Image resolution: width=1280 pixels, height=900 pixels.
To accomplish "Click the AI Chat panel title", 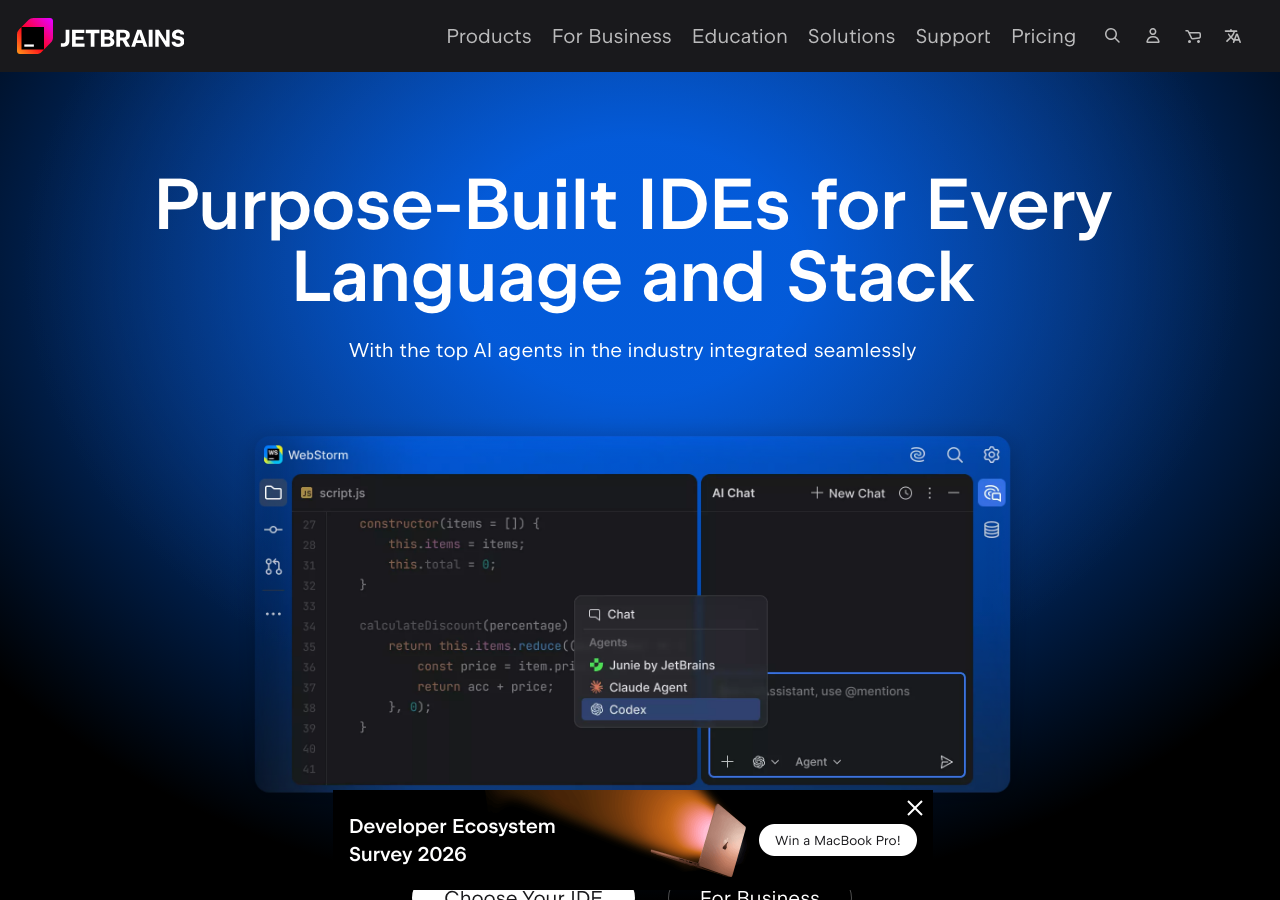I will (733, 493).
